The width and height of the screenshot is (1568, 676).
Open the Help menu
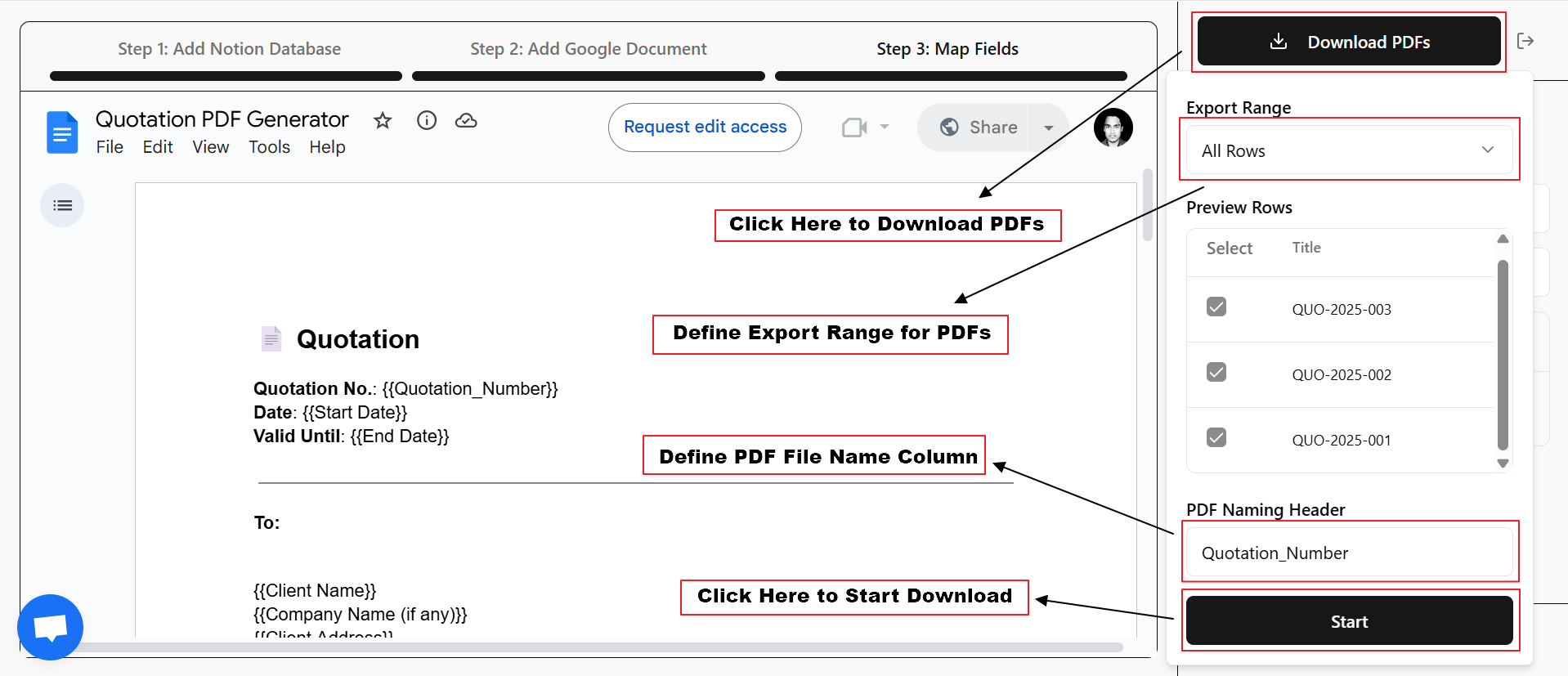tap(327, 147)
